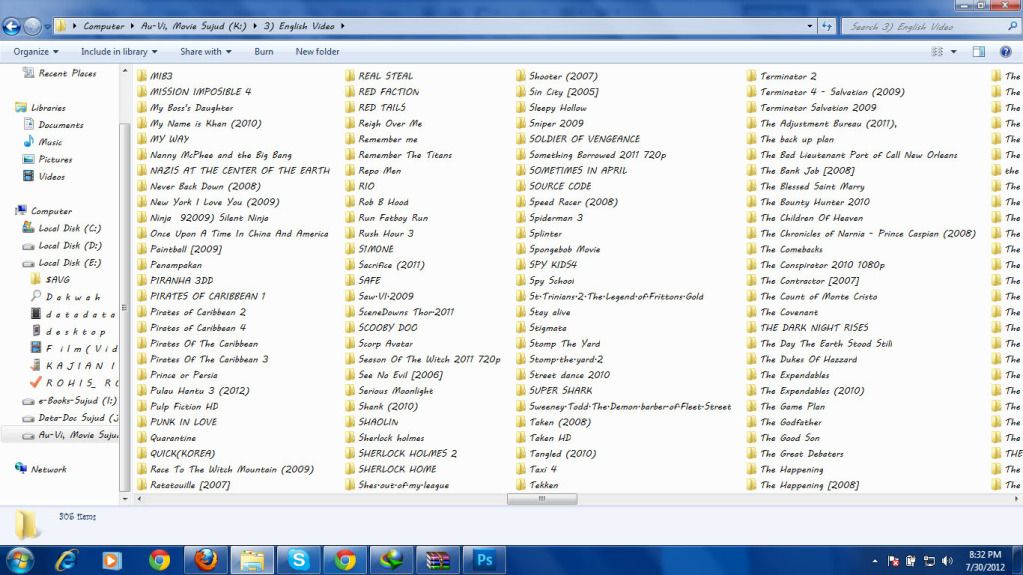Expand the arrow after Computer breadcrumb

(x=132, y=26)
